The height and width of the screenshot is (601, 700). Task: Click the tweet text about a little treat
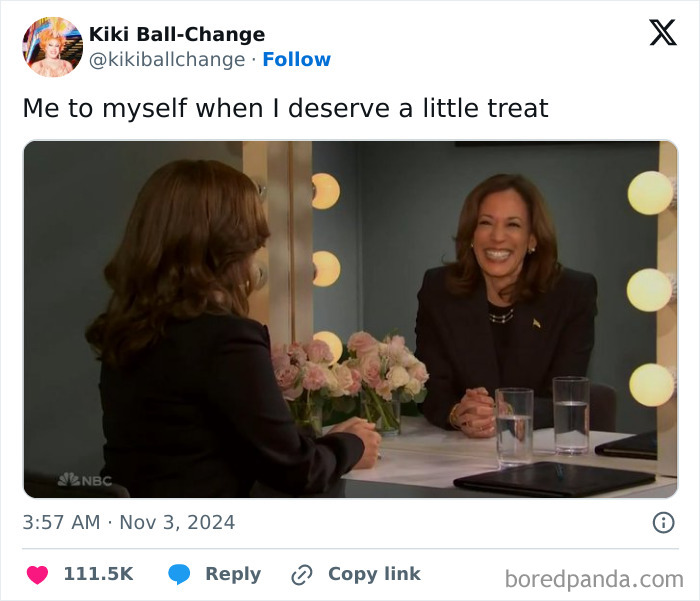point(285,108)
